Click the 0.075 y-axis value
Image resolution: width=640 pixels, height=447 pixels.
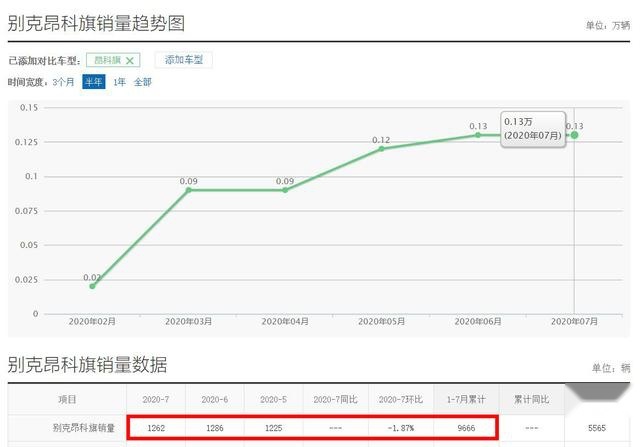point(27,211)
